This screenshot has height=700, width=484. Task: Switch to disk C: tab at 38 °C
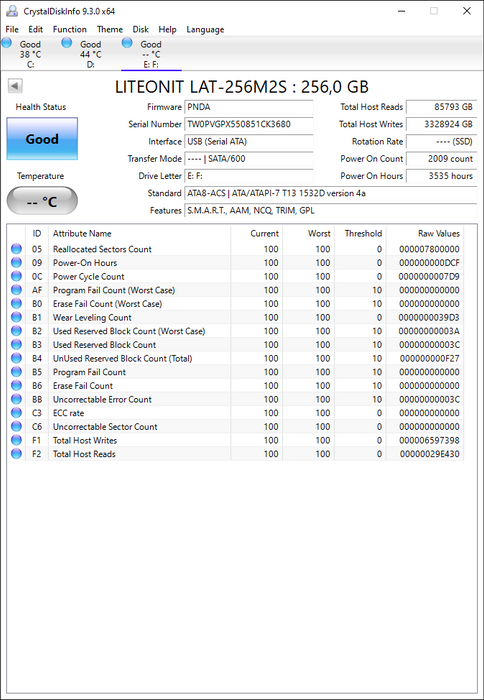pos(30,54)
